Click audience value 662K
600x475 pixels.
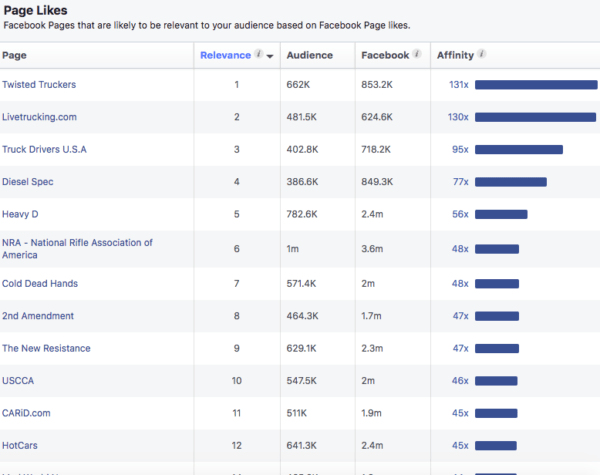click(x=298, y=85)
